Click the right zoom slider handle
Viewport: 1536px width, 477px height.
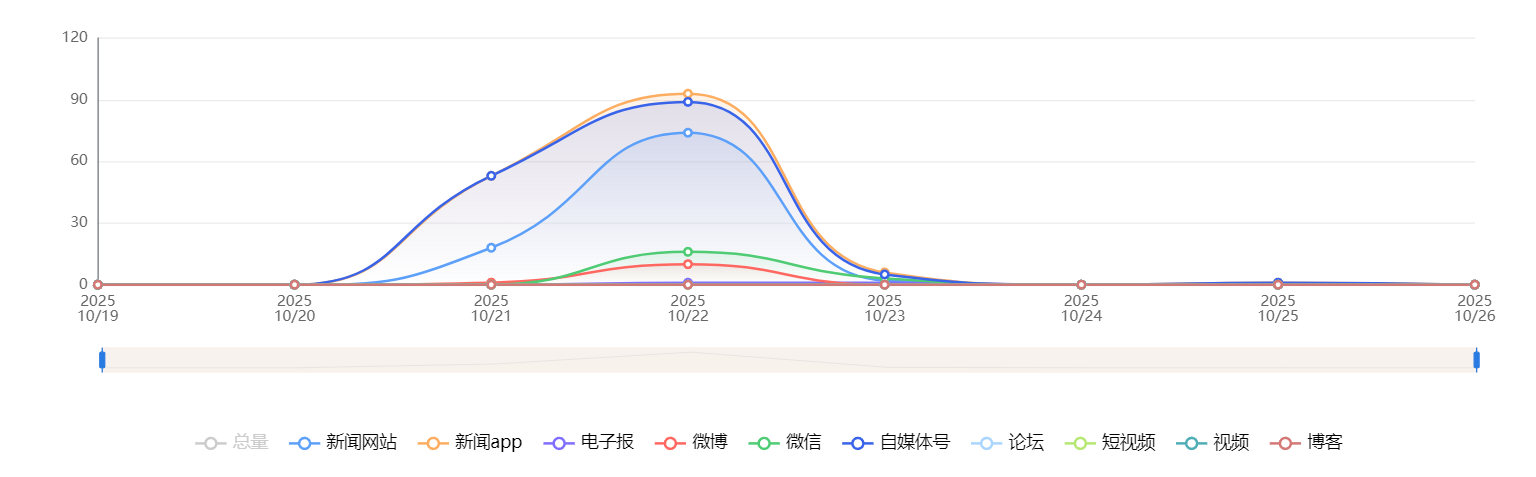(x=1476, y=360)
